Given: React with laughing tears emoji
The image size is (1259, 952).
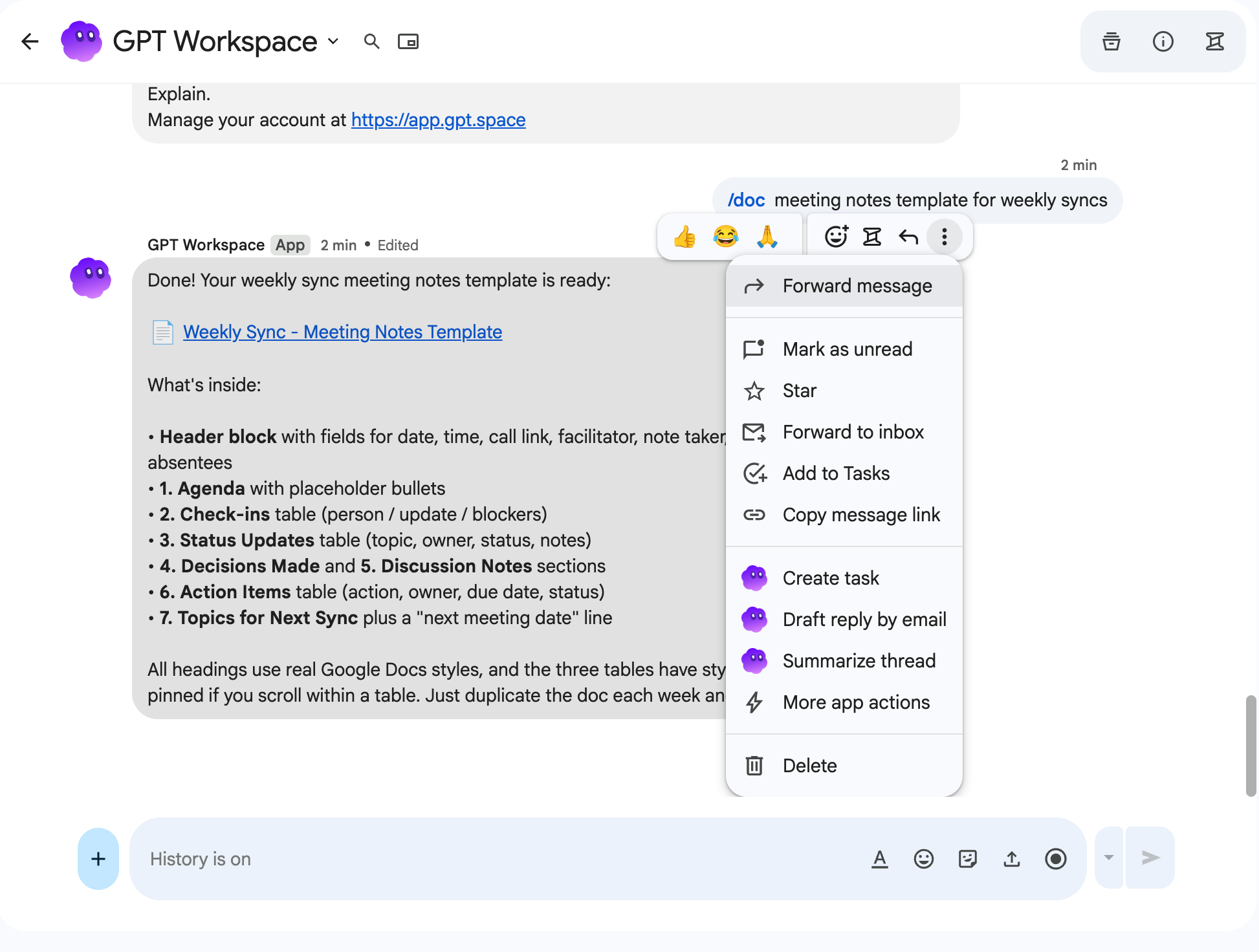Looking at the screenshot, I should tap(726, 237).
